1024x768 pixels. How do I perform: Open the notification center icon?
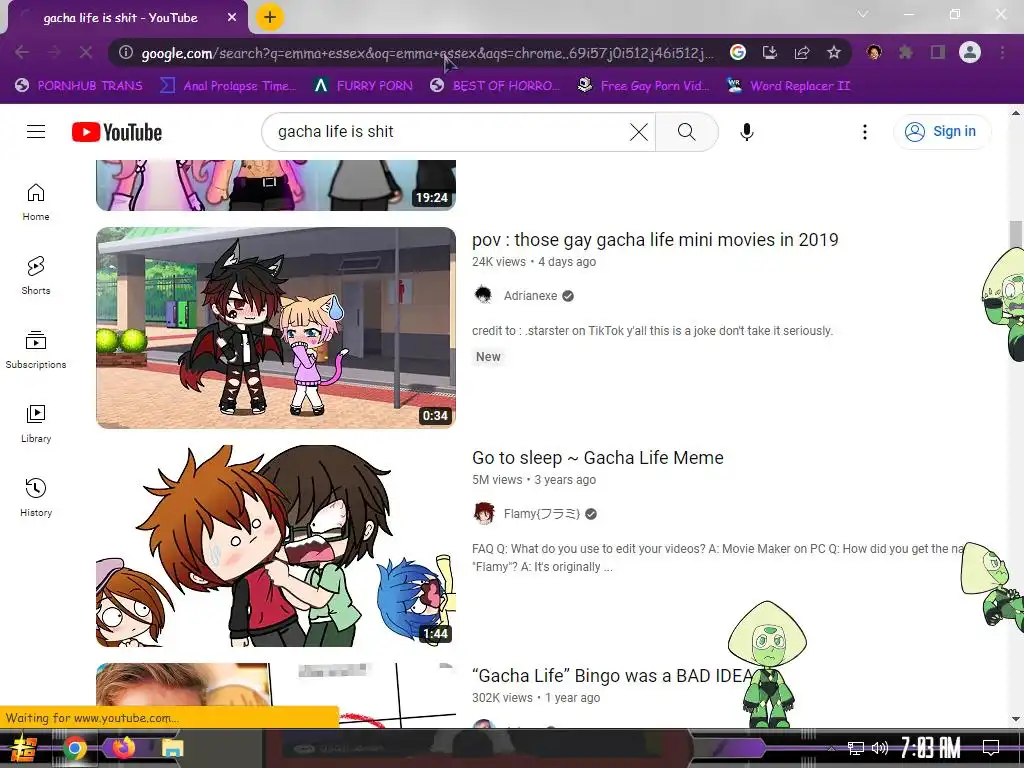click(991, 747)
